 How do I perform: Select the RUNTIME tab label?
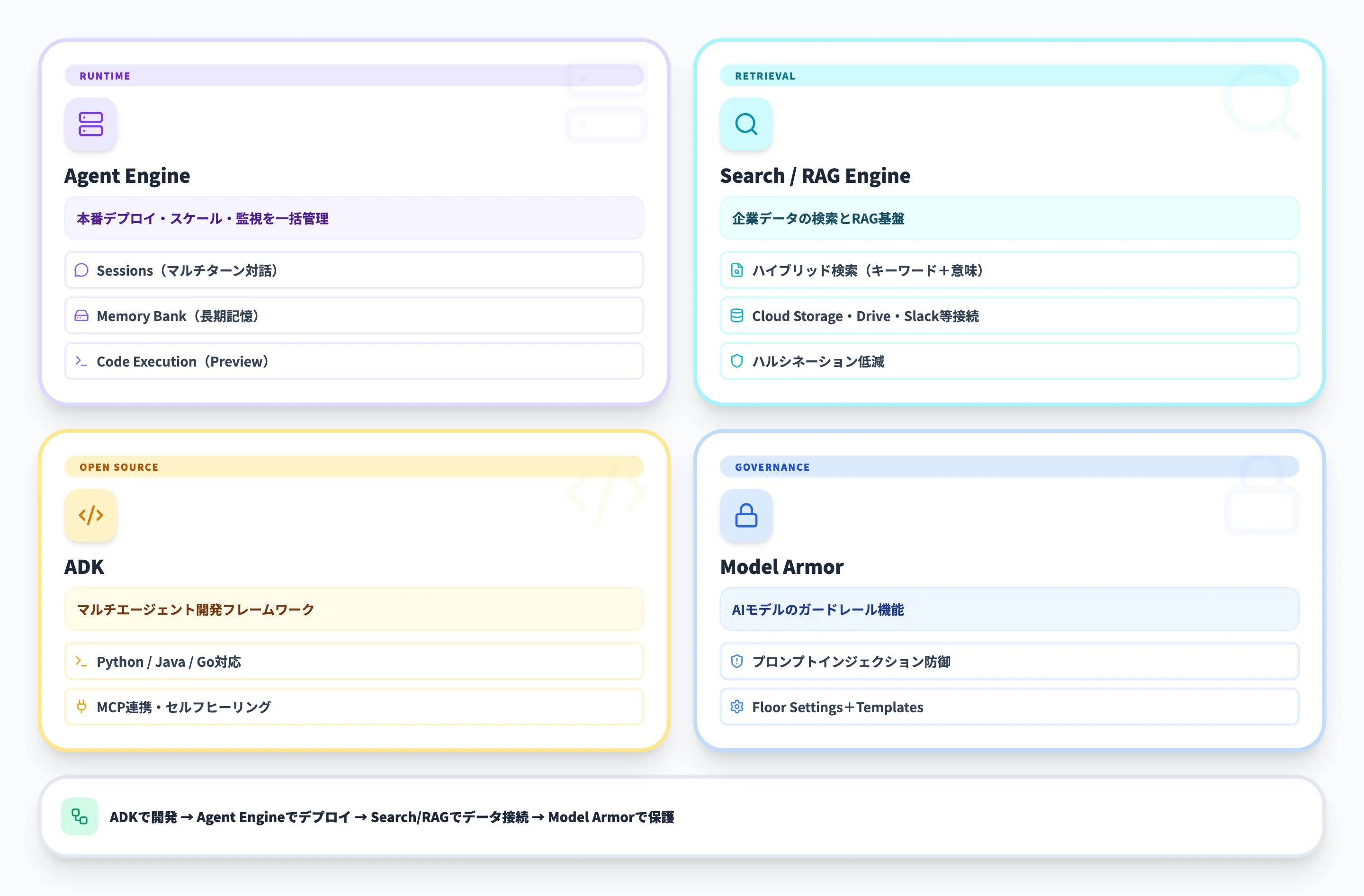pyautogui.click(x=104, y=75)
